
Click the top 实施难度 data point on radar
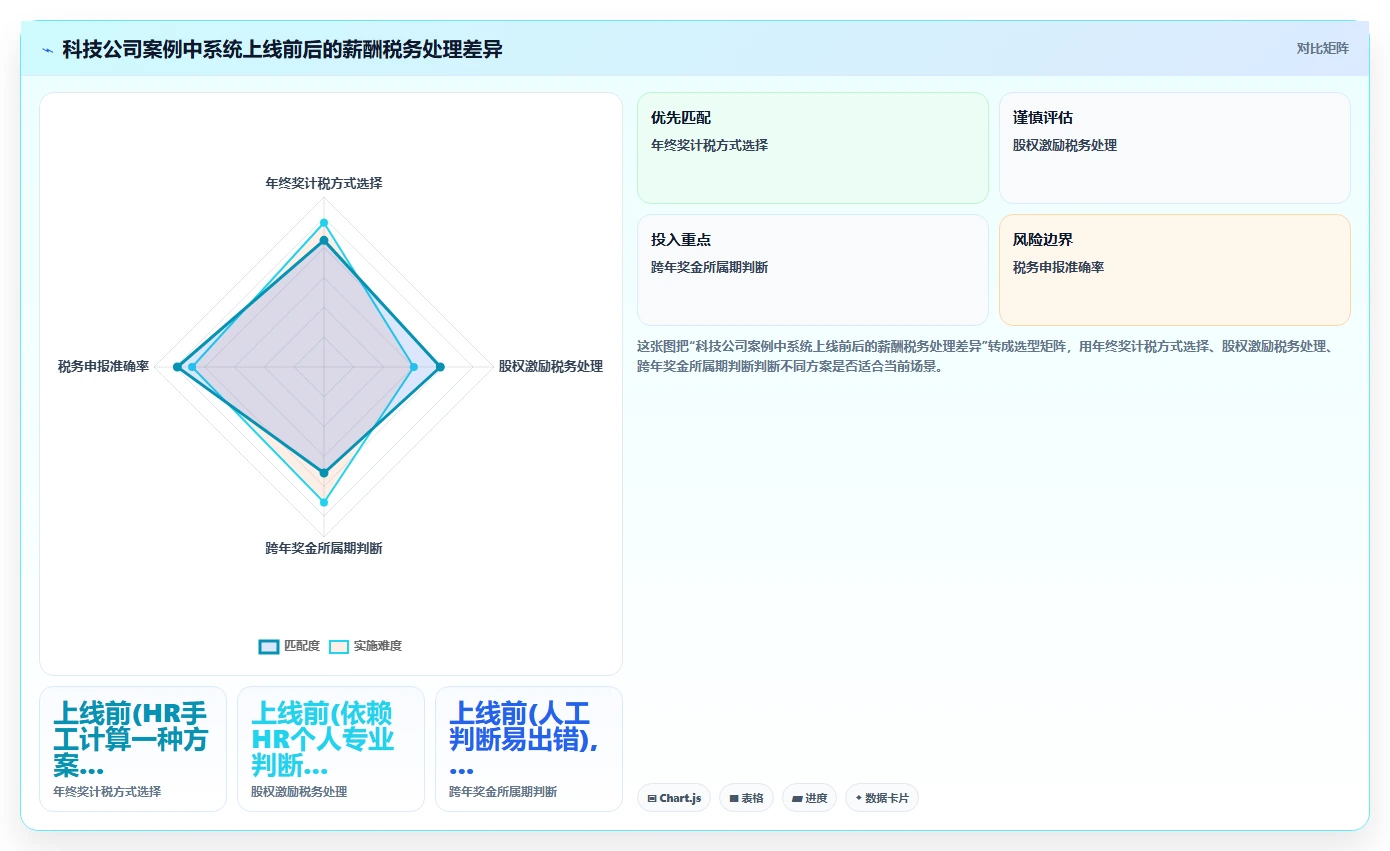click(x=324, y=222)
